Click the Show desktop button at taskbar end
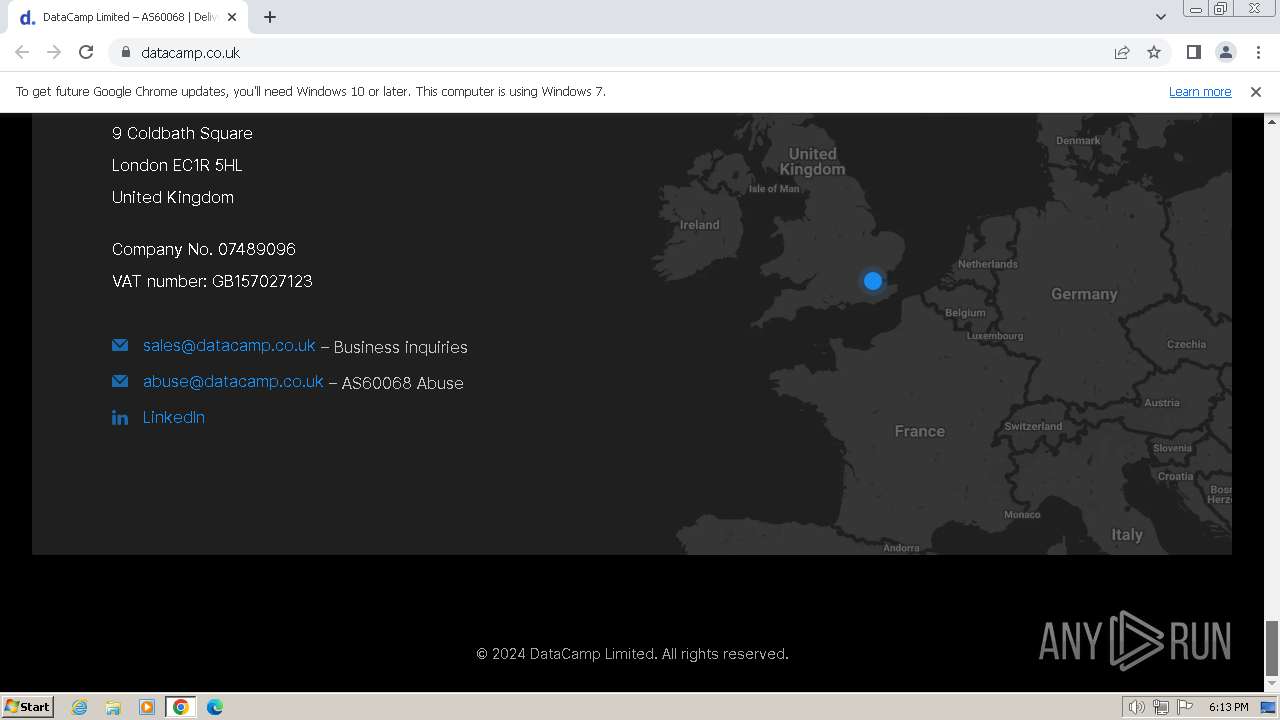The height and width of the screenshot is (720, 1280). (x=1267, y=707)
